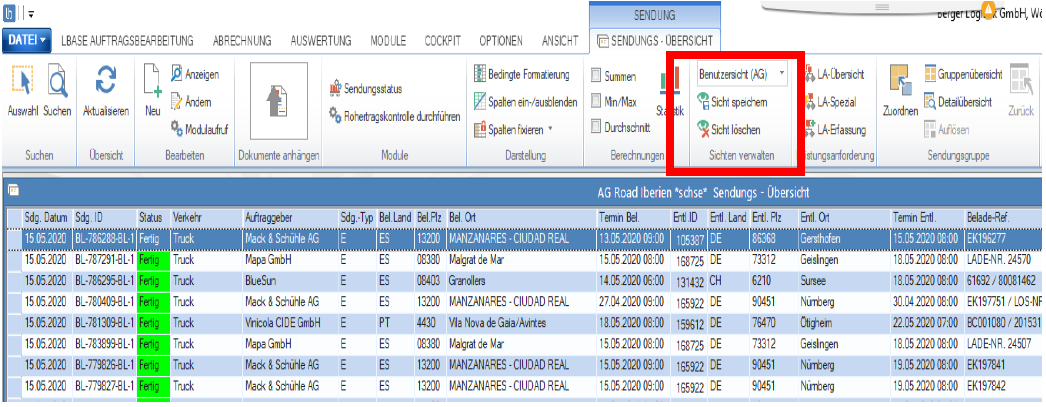Open Gruppenübersicht
Image resolution: width=1046 pixels, height=407 pixels.
(x=963, y=75)
